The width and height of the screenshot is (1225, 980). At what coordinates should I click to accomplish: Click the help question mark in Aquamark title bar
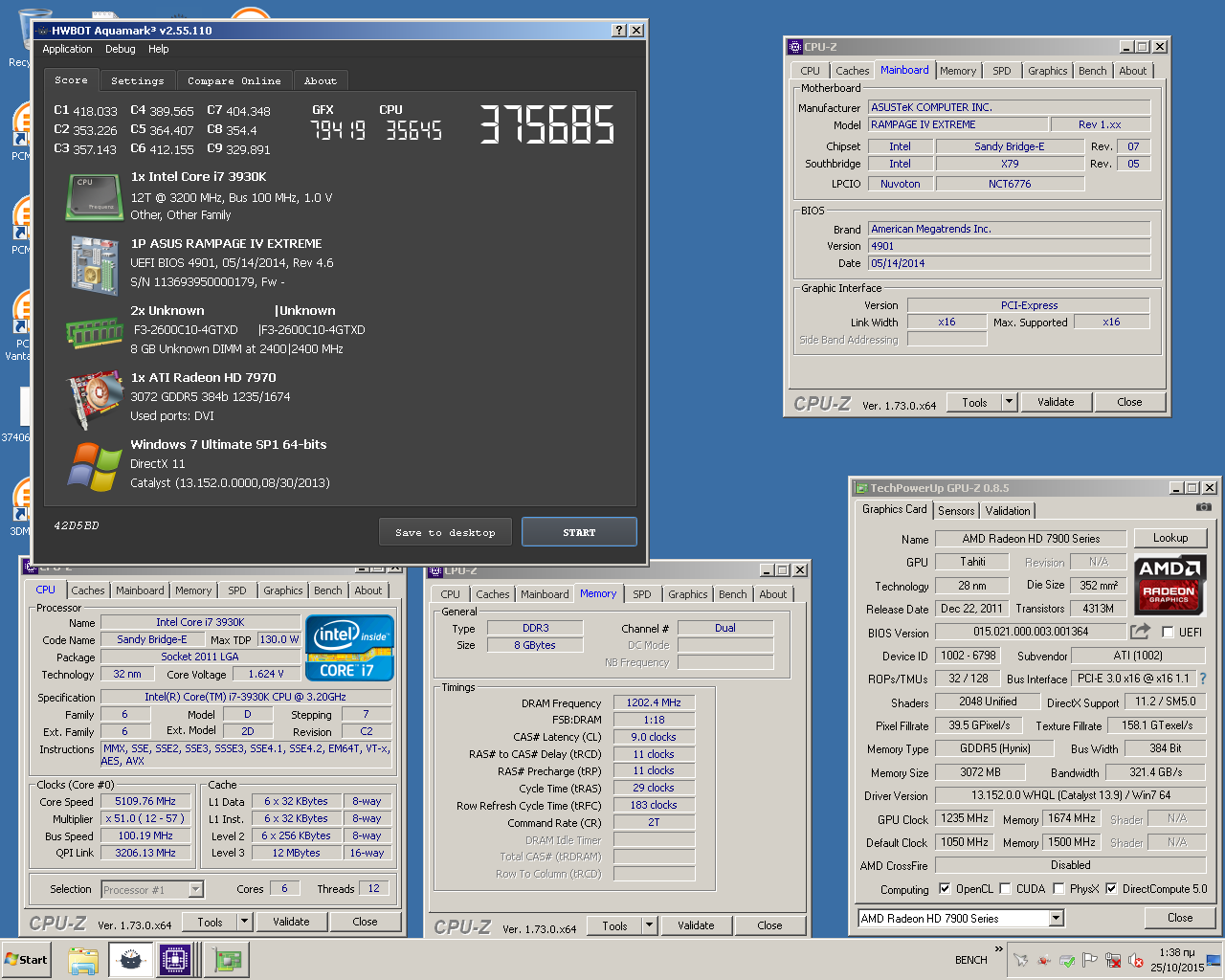pos(619,31)
